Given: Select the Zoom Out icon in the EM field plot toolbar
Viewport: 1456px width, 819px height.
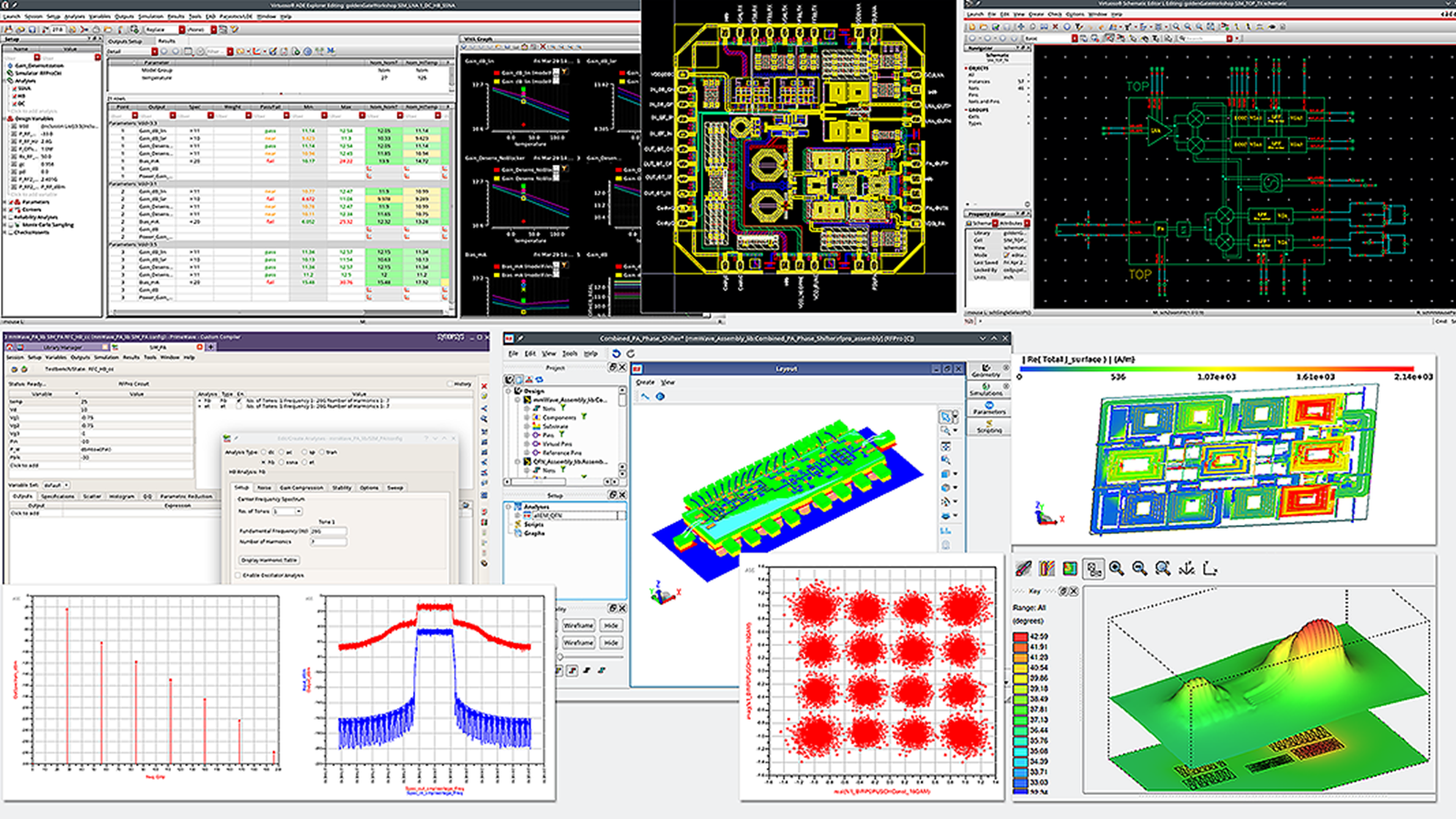Looking at the screenshot, I should 1138,568.
